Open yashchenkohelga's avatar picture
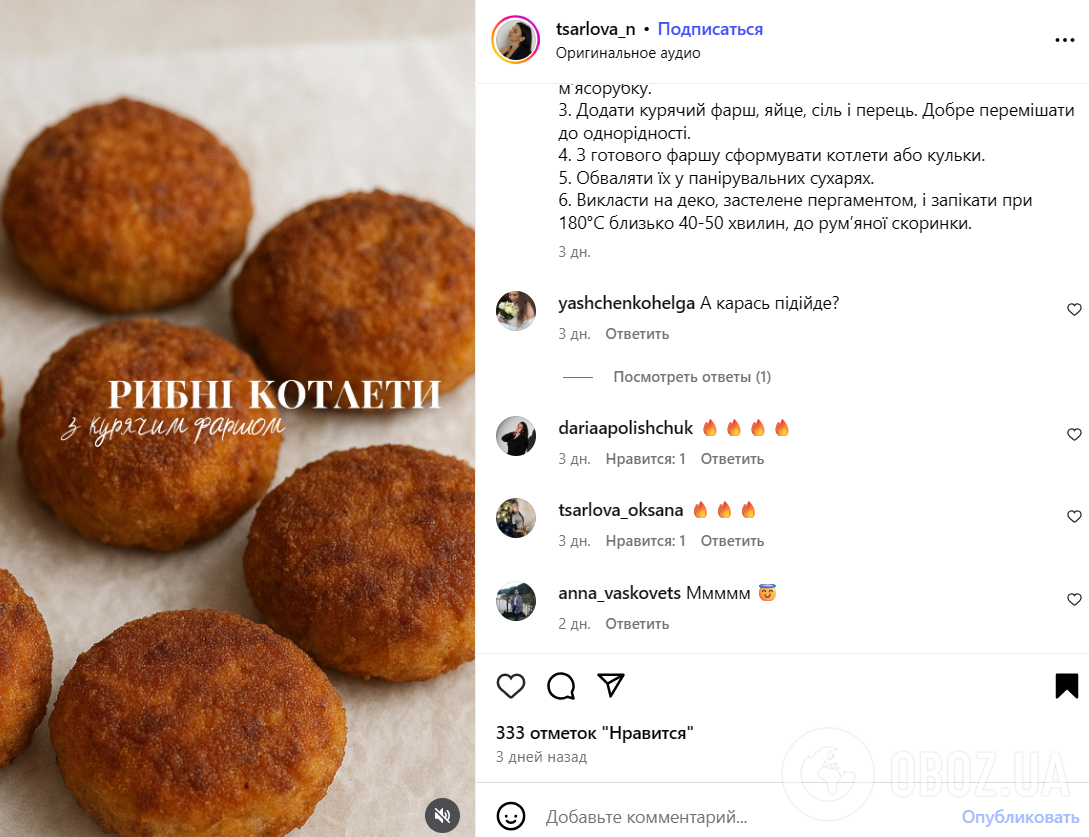The width and height of the screenshot is (1089, 837). pos(516,310)
